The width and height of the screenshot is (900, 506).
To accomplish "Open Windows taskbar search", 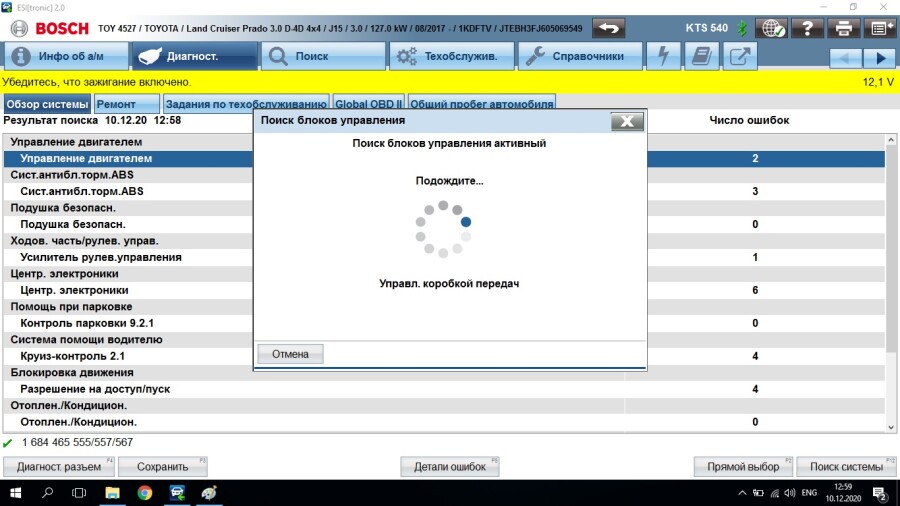I will click(48, 493).
